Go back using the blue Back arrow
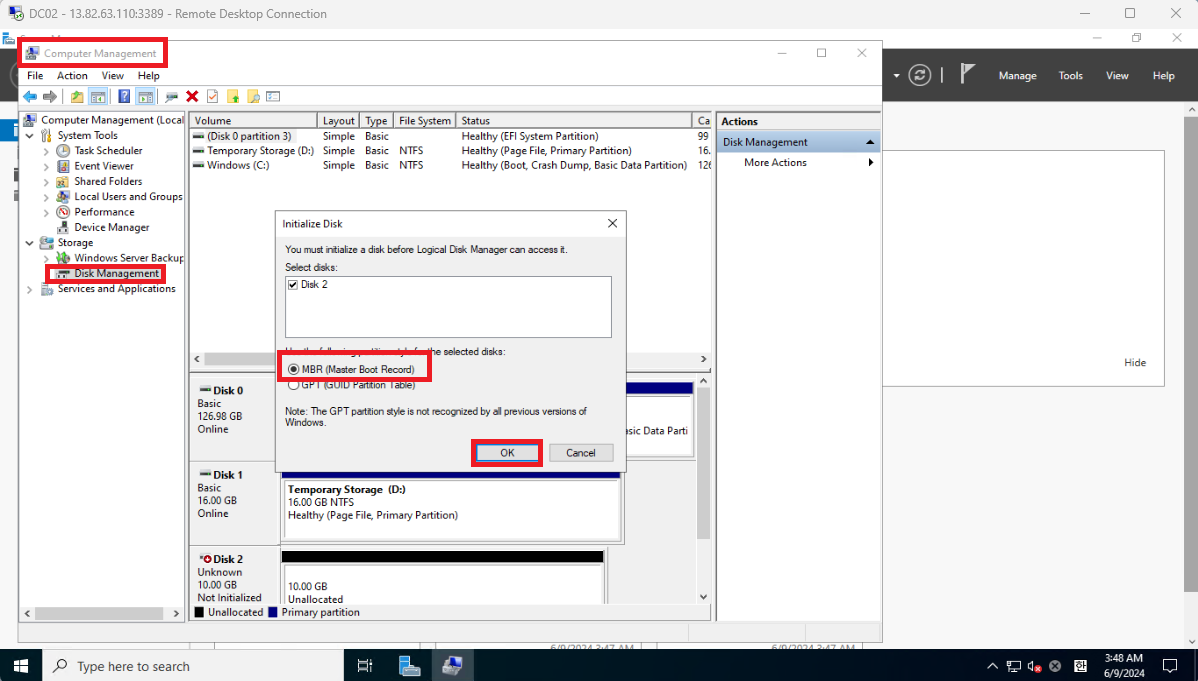This screenshot has width=1198, height=681. 30,96
